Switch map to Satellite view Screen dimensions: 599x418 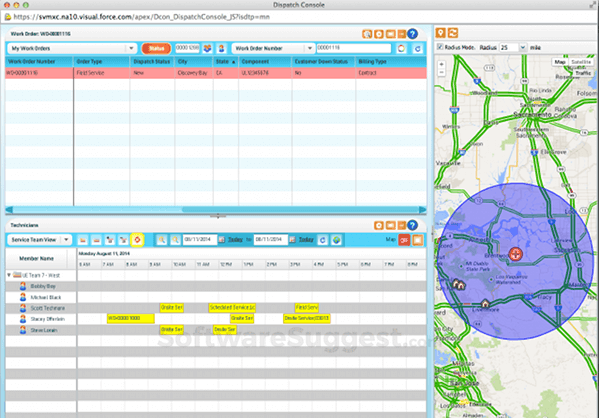581,62
